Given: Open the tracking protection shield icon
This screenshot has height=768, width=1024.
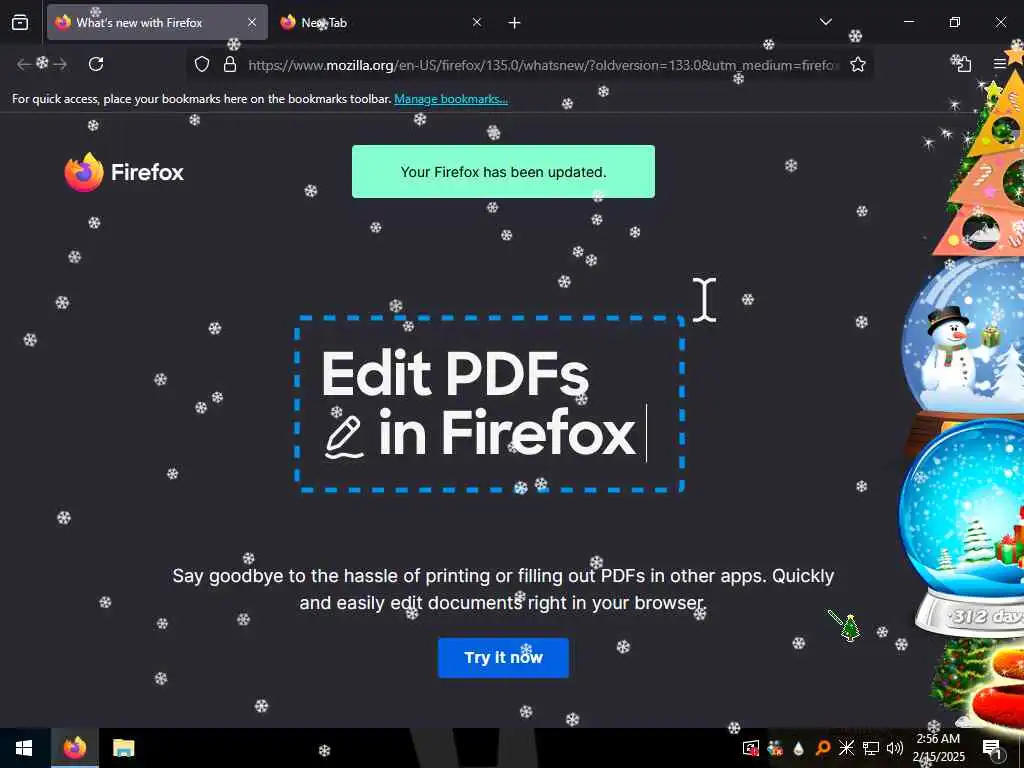Looking at the screenshot, I should pyautogui.click(x=202, y=64).
